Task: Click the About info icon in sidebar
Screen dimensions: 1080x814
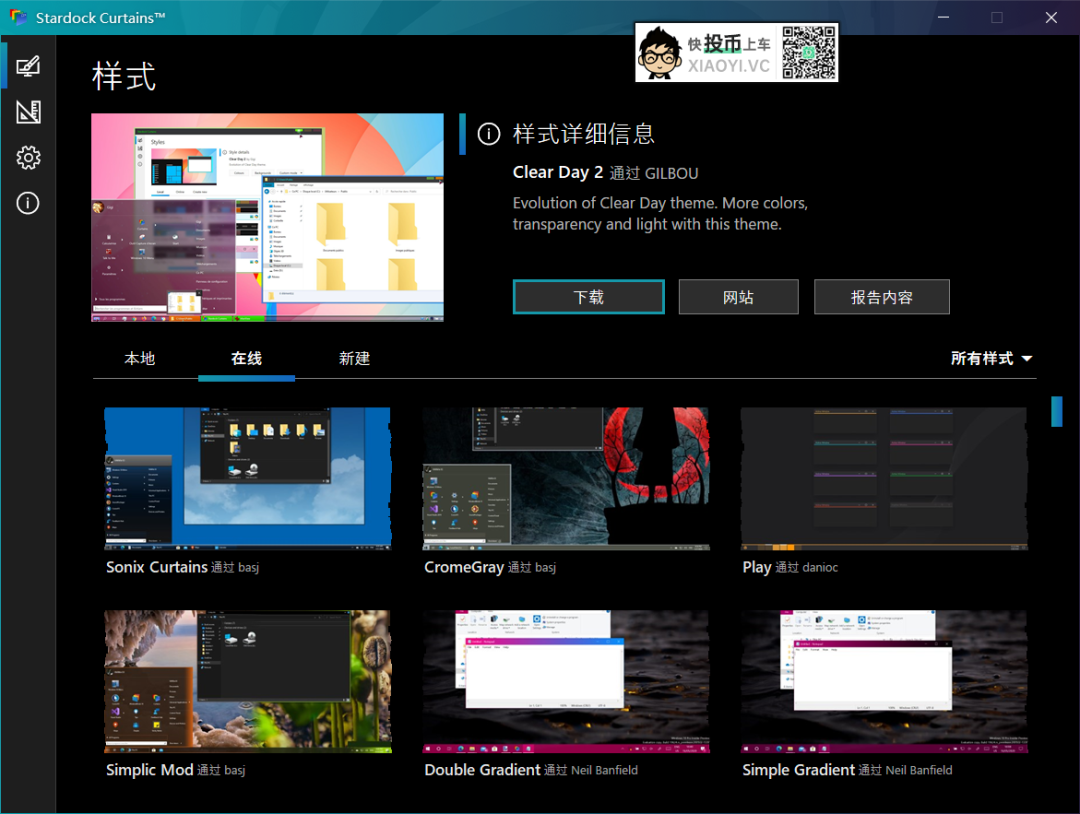Action: pyautogui.click(x=27, y=203)
